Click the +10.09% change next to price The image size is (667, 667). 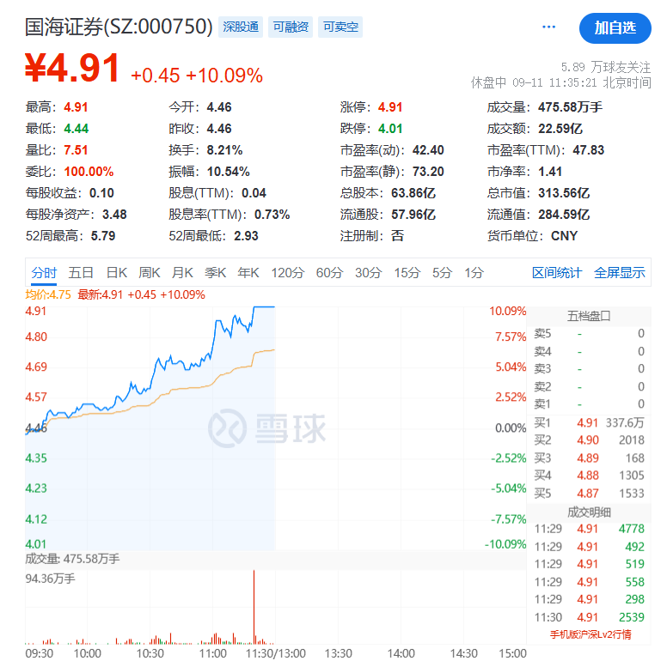[224, 76]
